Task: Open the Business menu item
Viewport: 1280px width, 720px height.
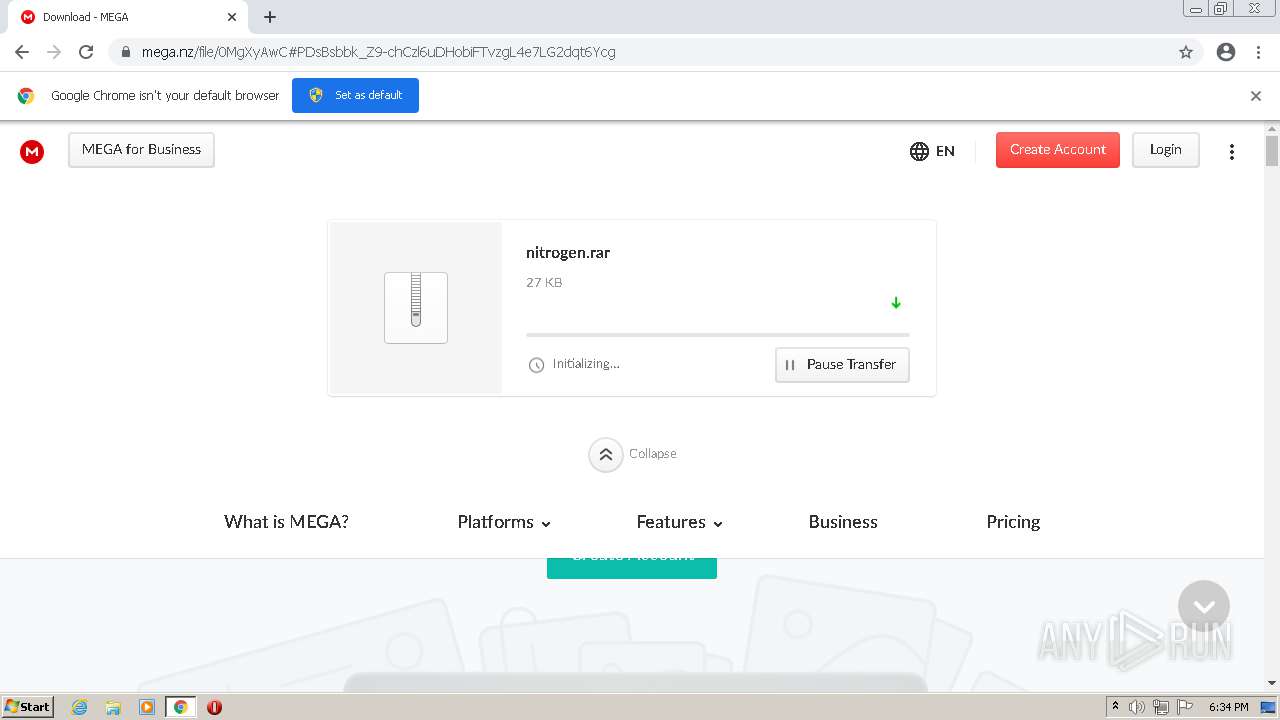Action: [843, 522]
